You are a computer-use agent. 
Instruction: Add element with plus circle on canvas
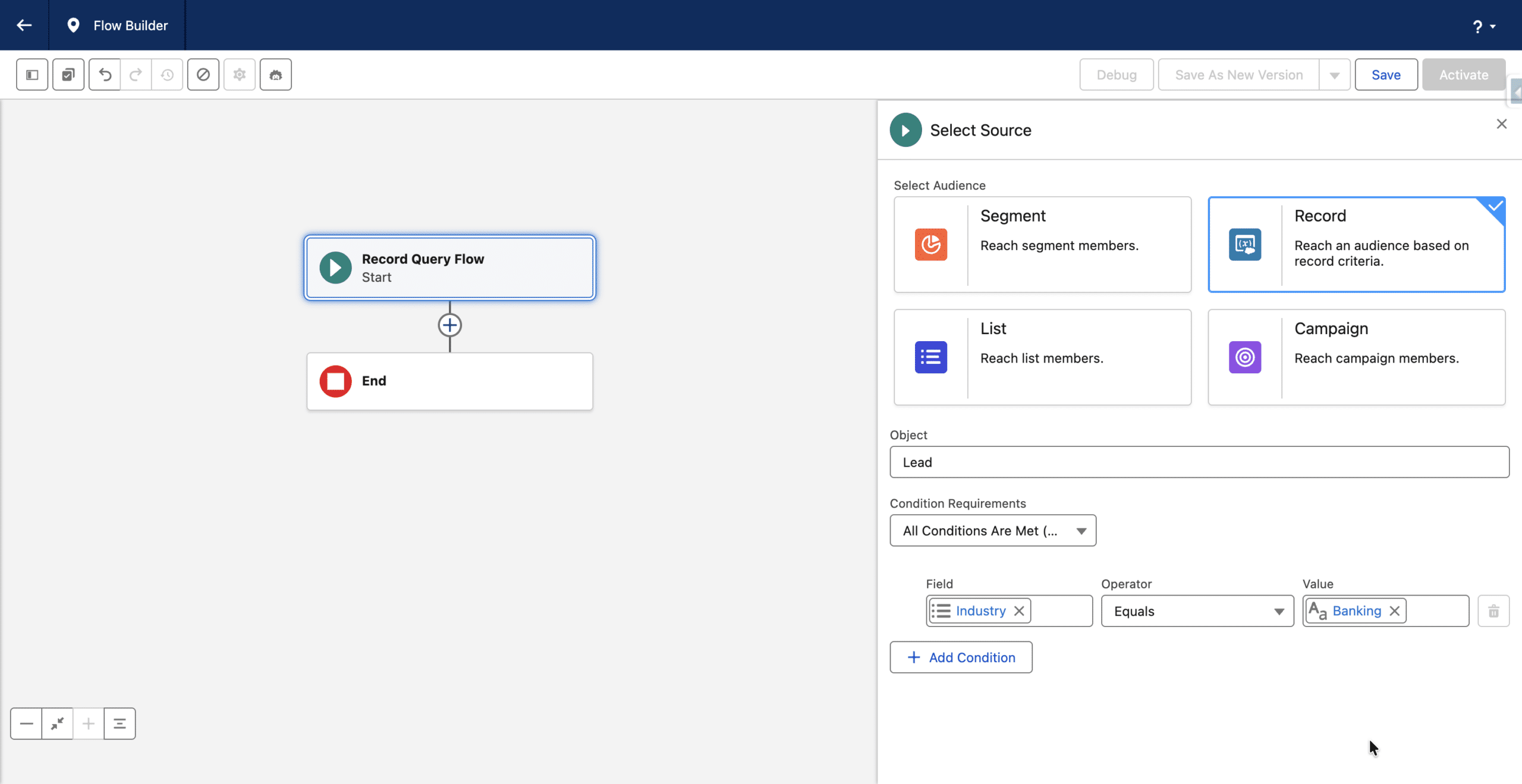tap(450, 325)
